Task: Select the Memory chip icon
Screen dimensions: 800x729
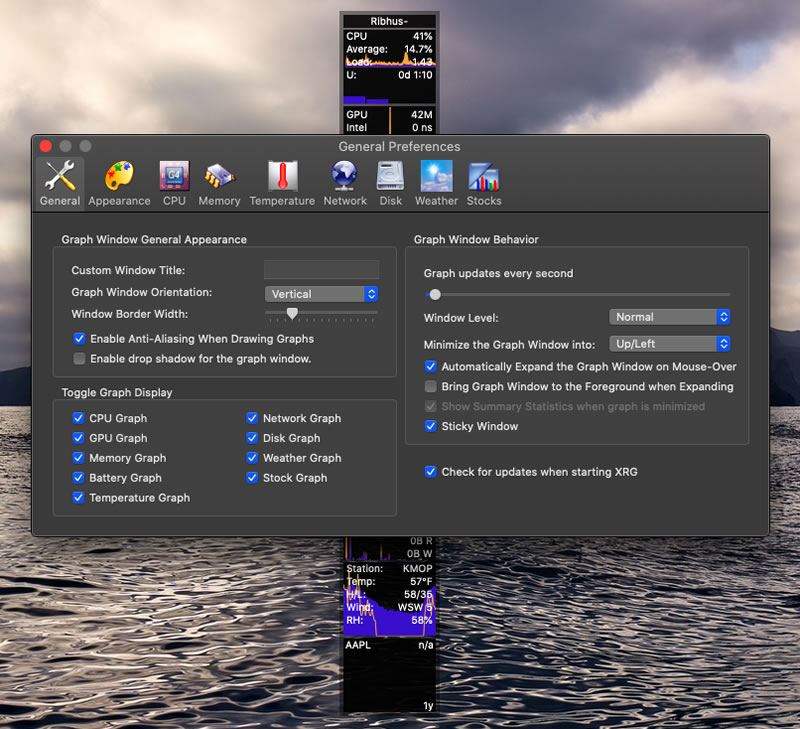Action: [219, 178]
